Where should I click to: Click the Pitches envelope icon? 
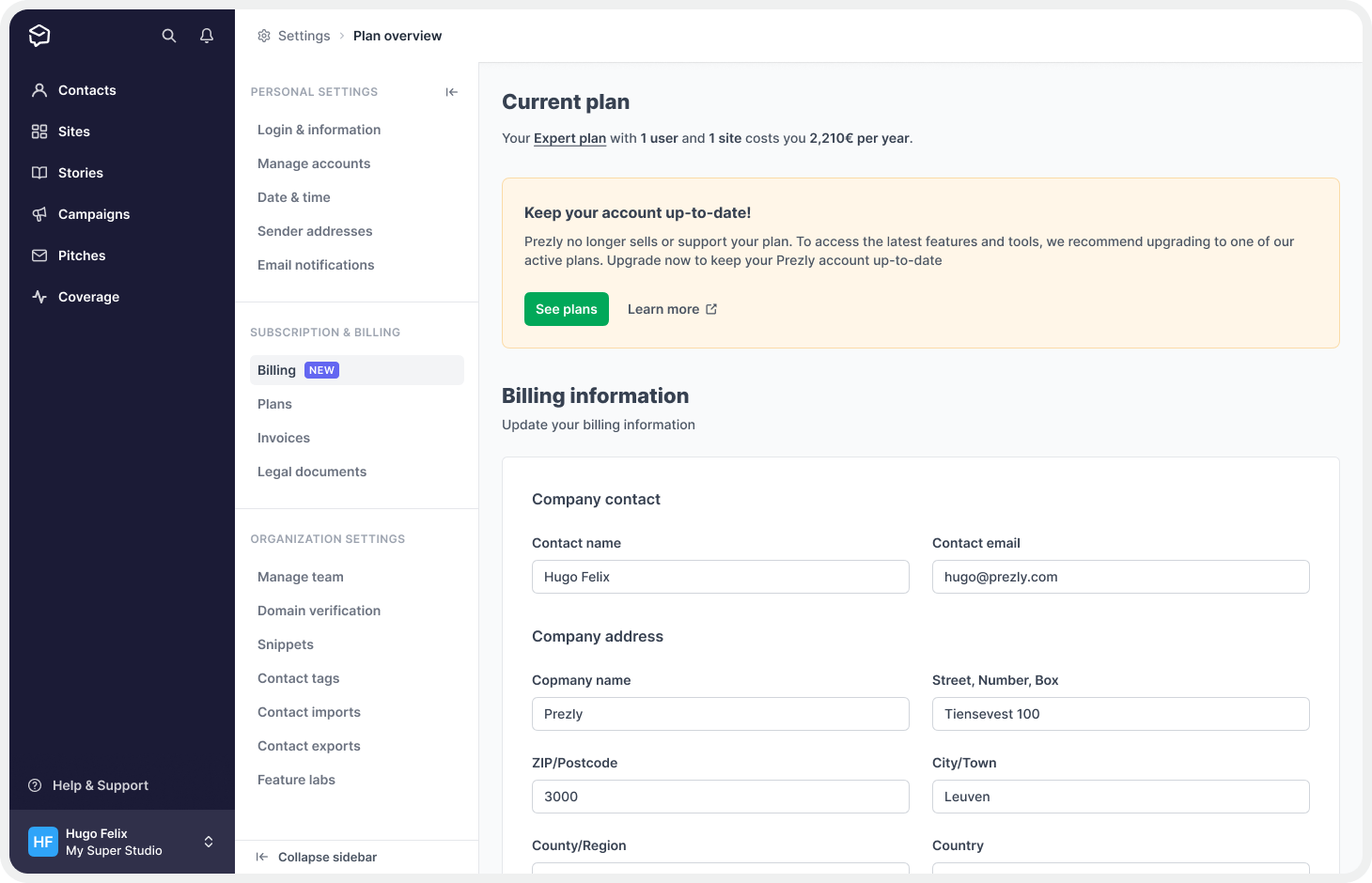click(39, 256)
